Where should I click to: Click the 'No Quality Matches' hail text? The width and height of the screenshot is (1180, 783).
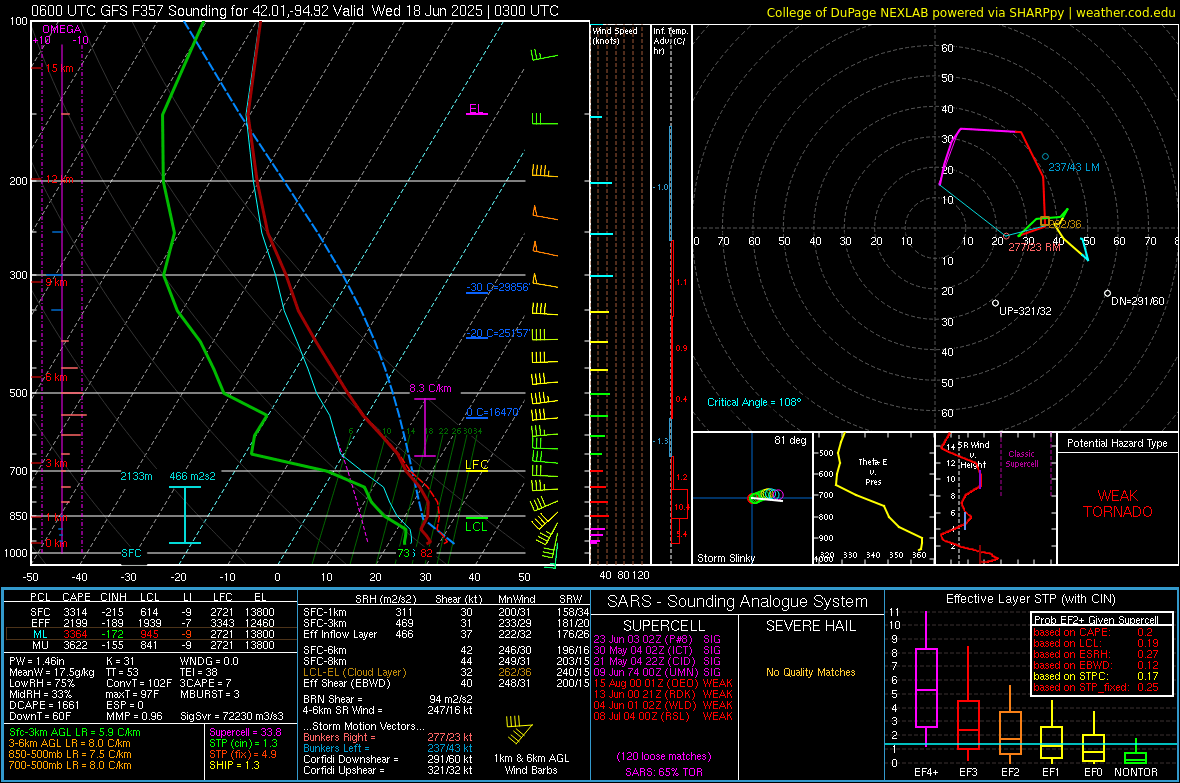pyautogui.click(x=810, y=672)
